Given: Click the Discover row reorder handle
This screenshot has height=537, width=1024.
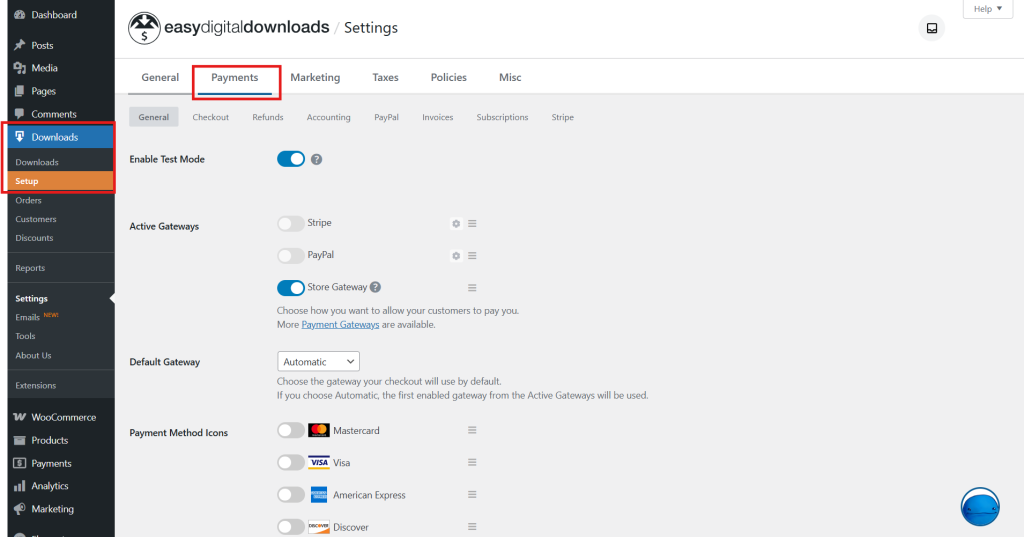Looking at the screenshot, I should [x=472, y=527].
